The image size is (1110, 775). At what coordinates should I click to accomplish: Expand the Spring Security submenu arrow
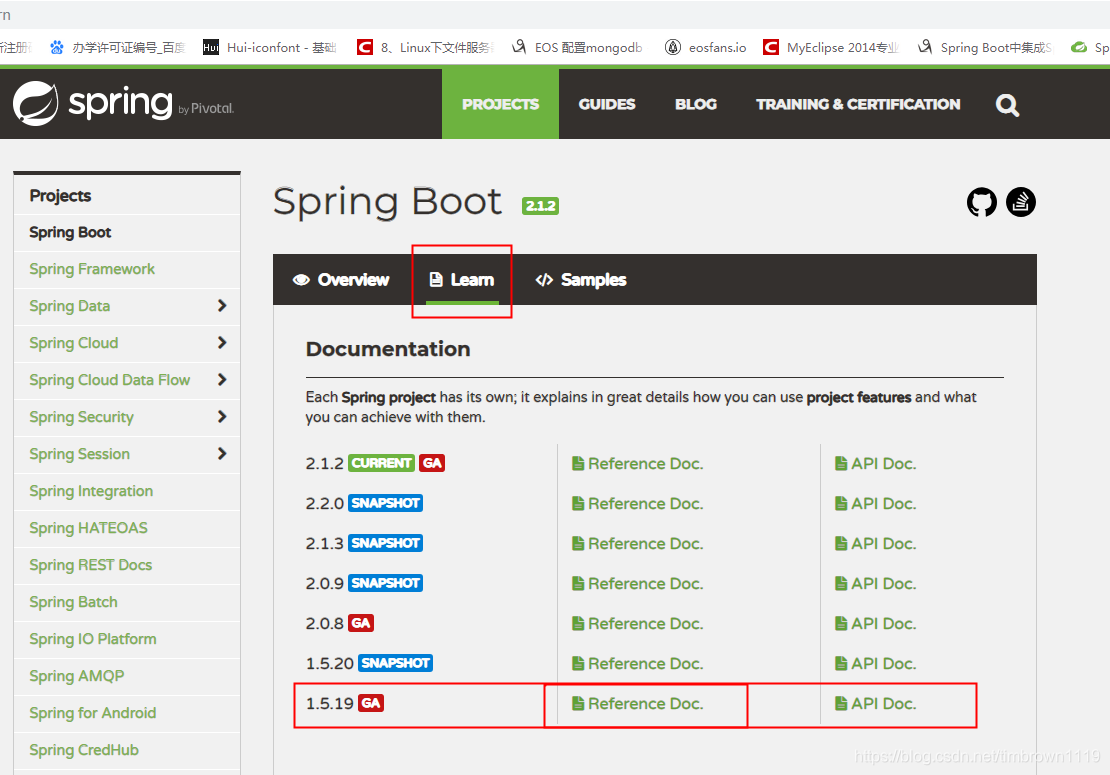click(222, 416)
